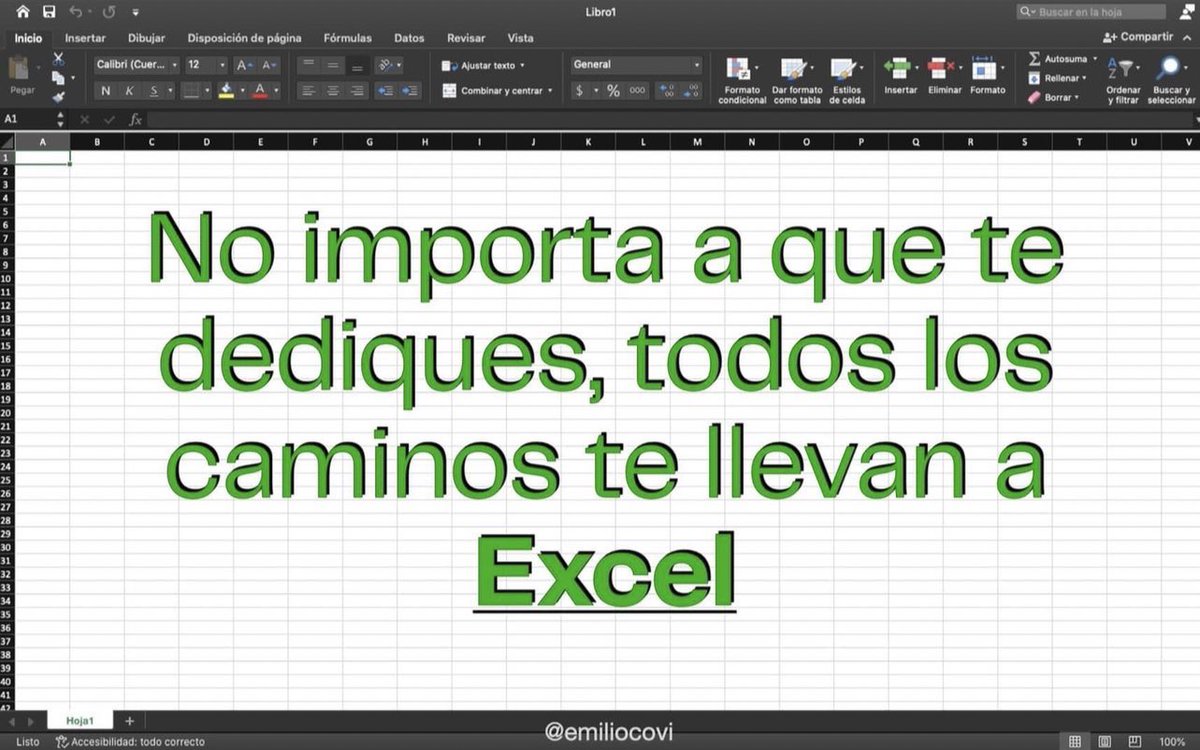The height and width of the screenshot is (750, 1200).
Task: Open the Revisar ribbon tab
Action: pyautogui.click(x=466, y=38)
